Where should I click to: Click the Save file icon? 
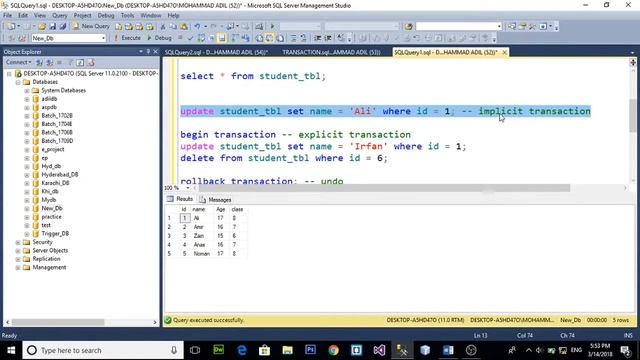pyautogui.click(x=53, y=27)
